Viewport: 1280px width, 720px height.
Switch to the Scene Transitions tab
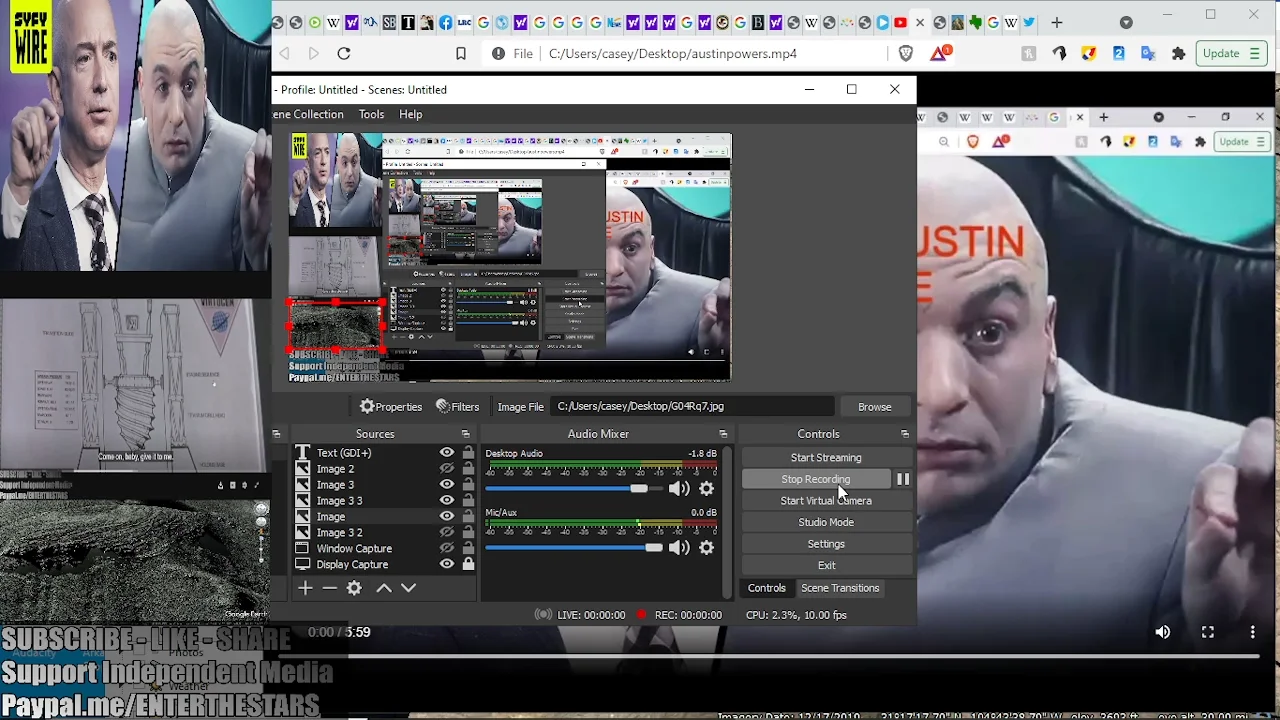[x=839, y=588]
